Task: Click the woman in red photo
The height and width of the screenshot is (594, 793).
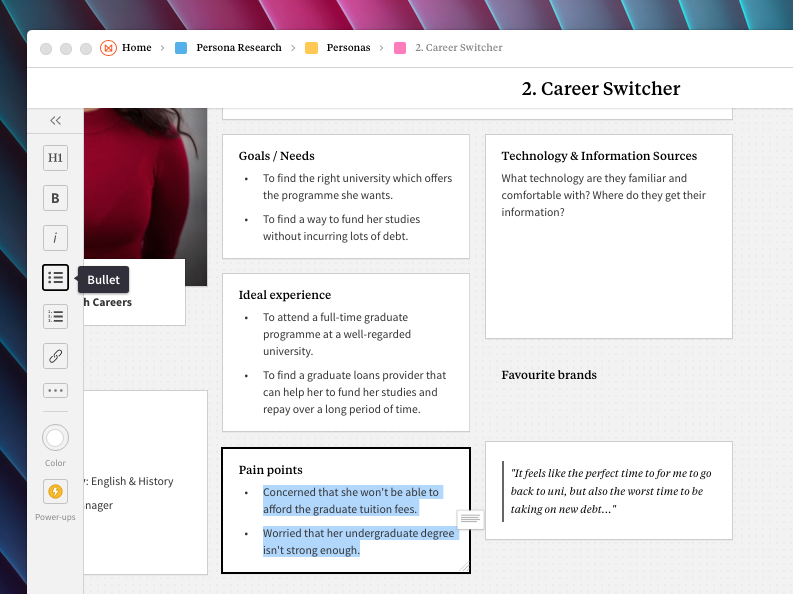Action: [x=146, y=197]
